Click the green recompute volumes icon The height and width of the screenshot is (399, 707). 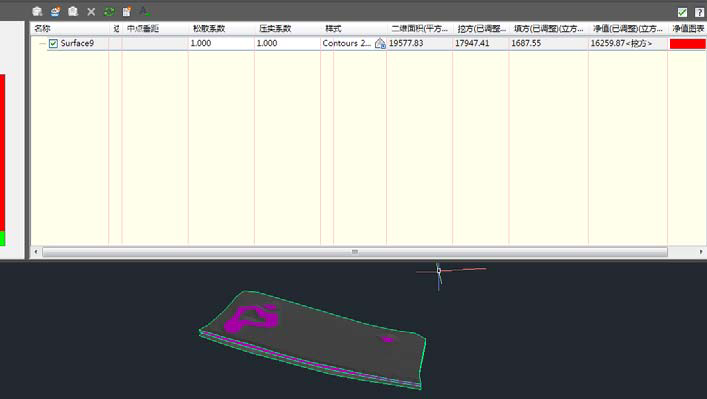pyautogui.click(x=109, y=11)
